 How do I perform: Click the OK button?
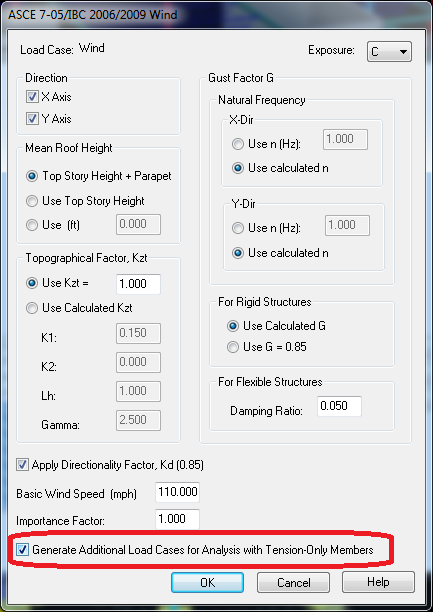207,582
